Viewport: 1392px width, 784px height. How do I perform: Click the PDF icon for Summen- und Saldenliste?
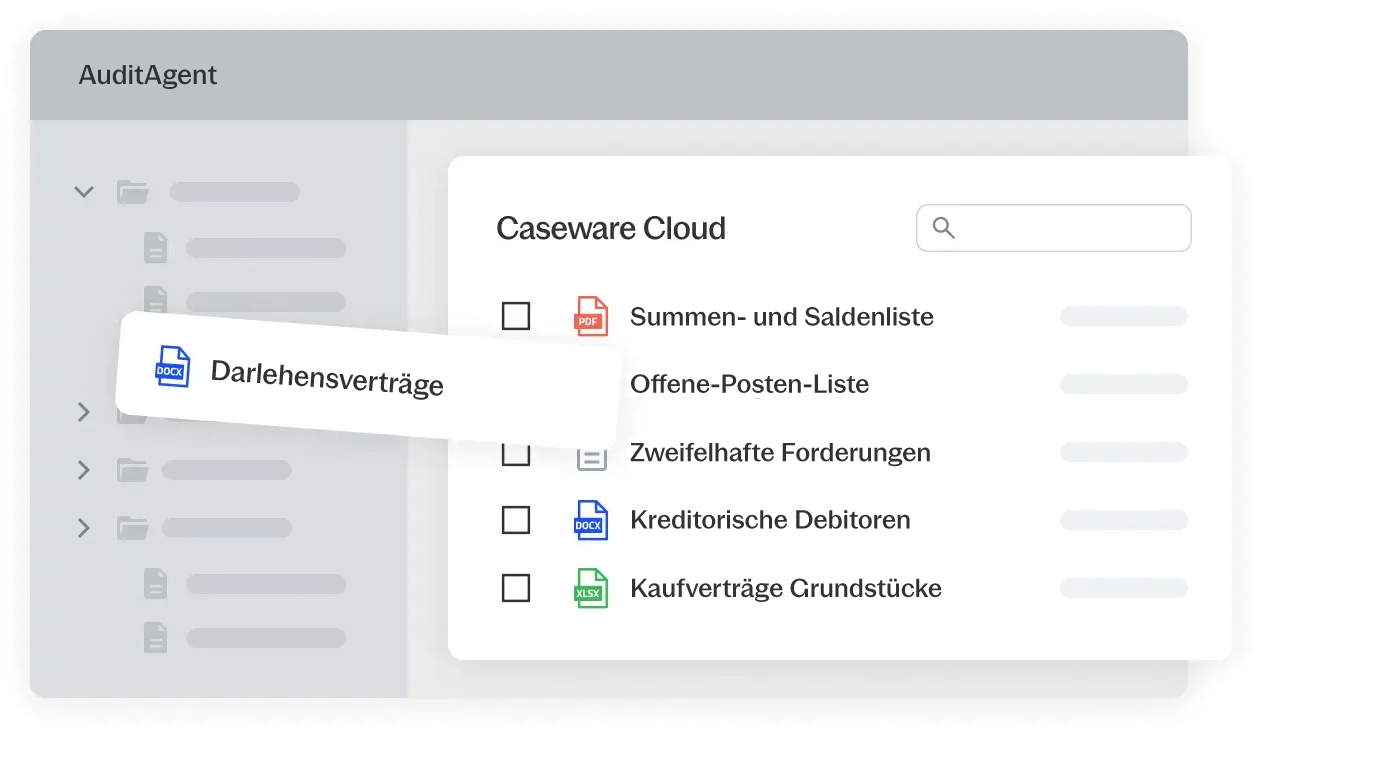point(590,317)
